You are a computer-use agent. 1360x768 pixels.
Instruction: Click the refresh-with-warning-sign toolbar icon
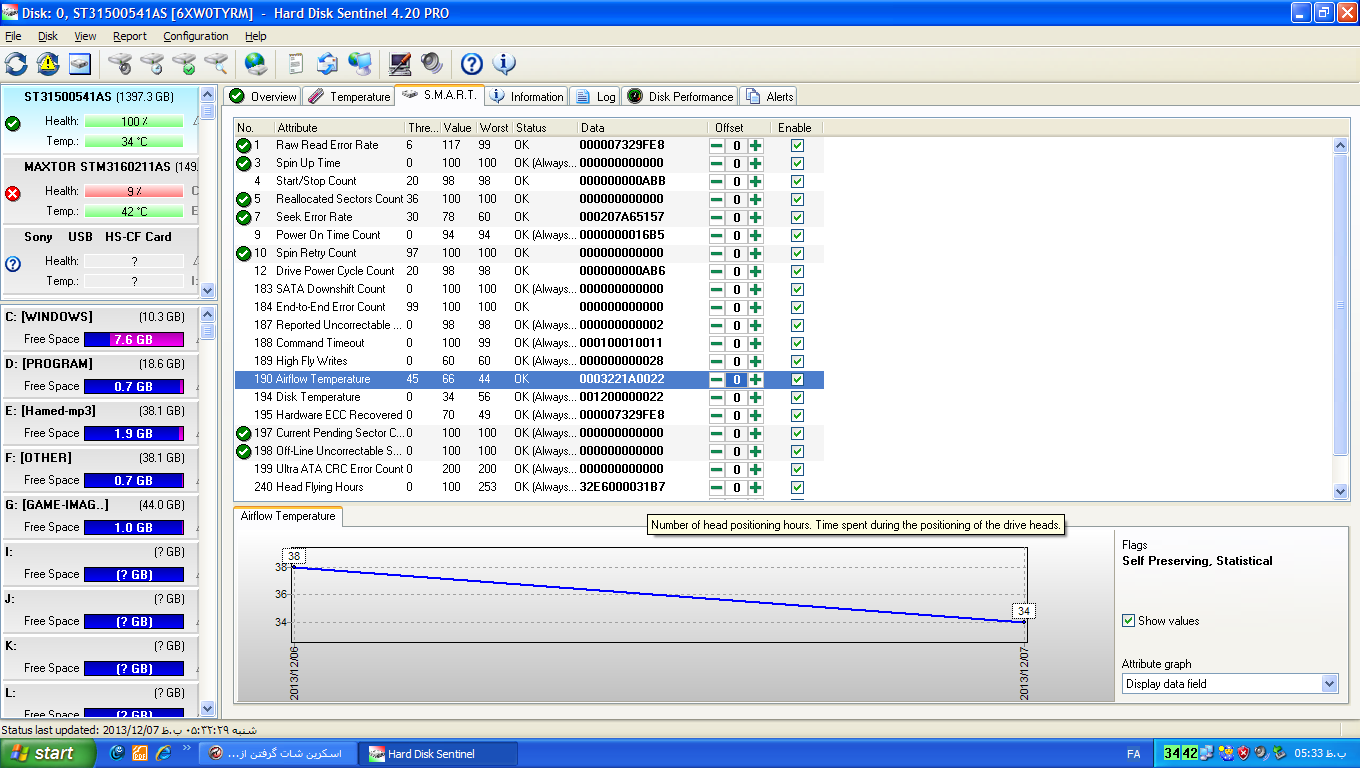pos(48,64)
